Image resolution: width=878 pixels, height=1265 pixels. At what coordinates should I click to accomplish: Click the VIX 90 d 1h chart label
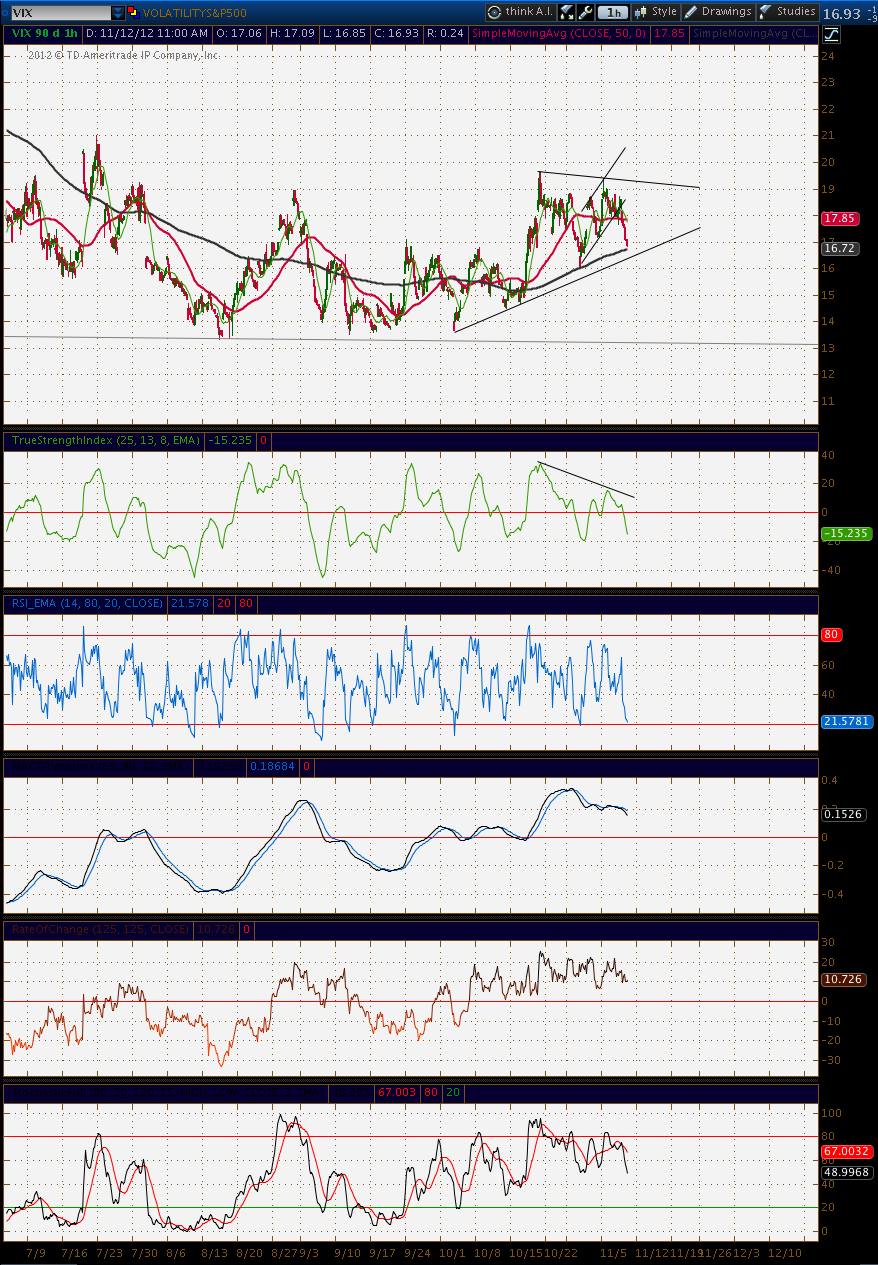click(46, 33)
